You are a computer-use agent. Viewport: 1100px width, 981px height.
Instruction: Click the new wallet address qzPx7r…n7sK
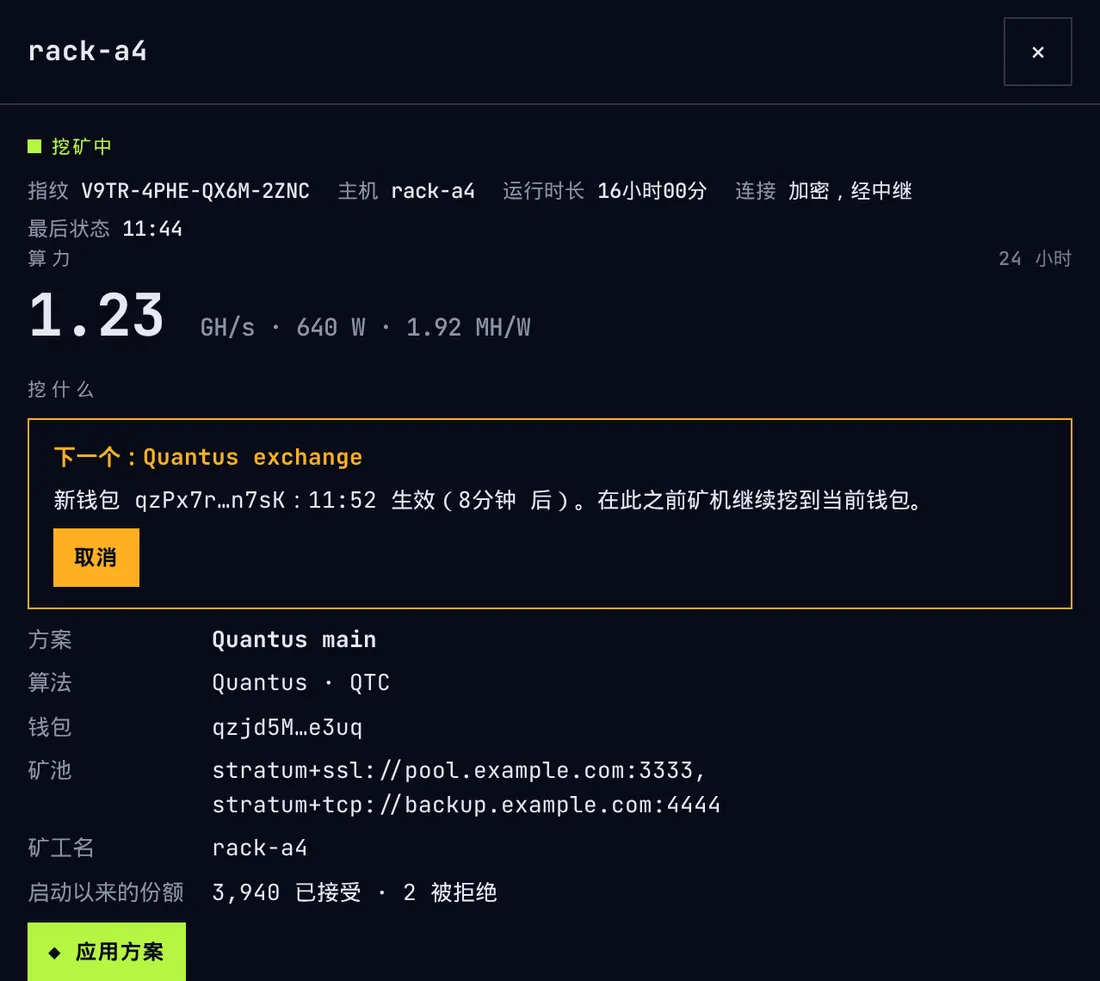[x=210, y=500]
